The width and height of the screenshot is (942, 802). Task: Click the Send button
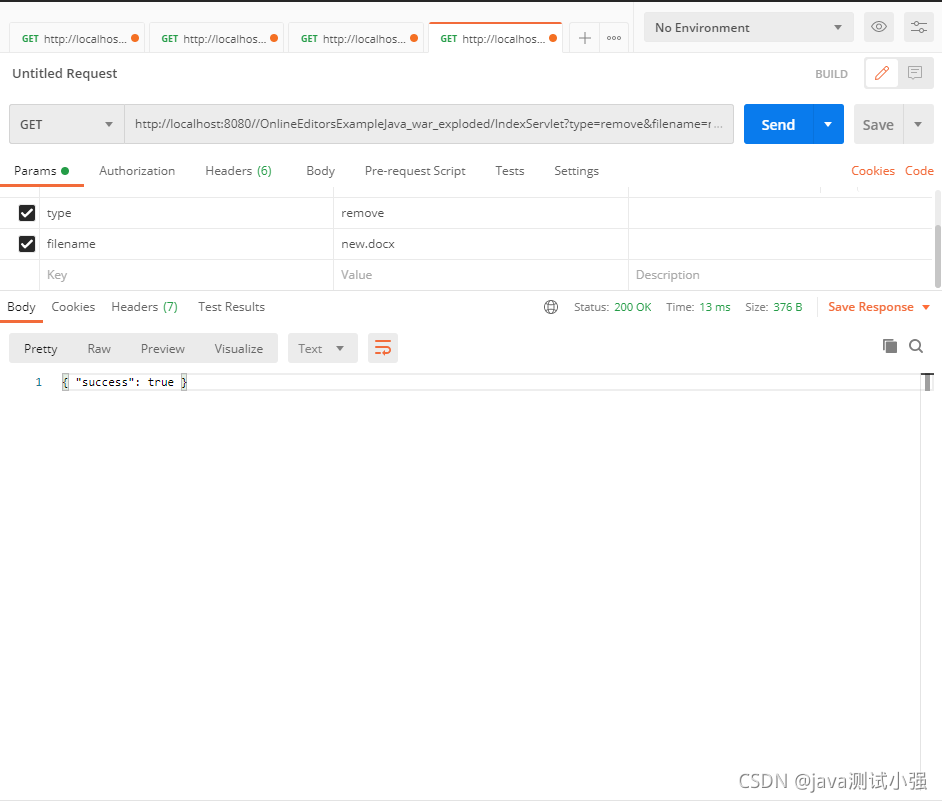(x=778, y=124)
